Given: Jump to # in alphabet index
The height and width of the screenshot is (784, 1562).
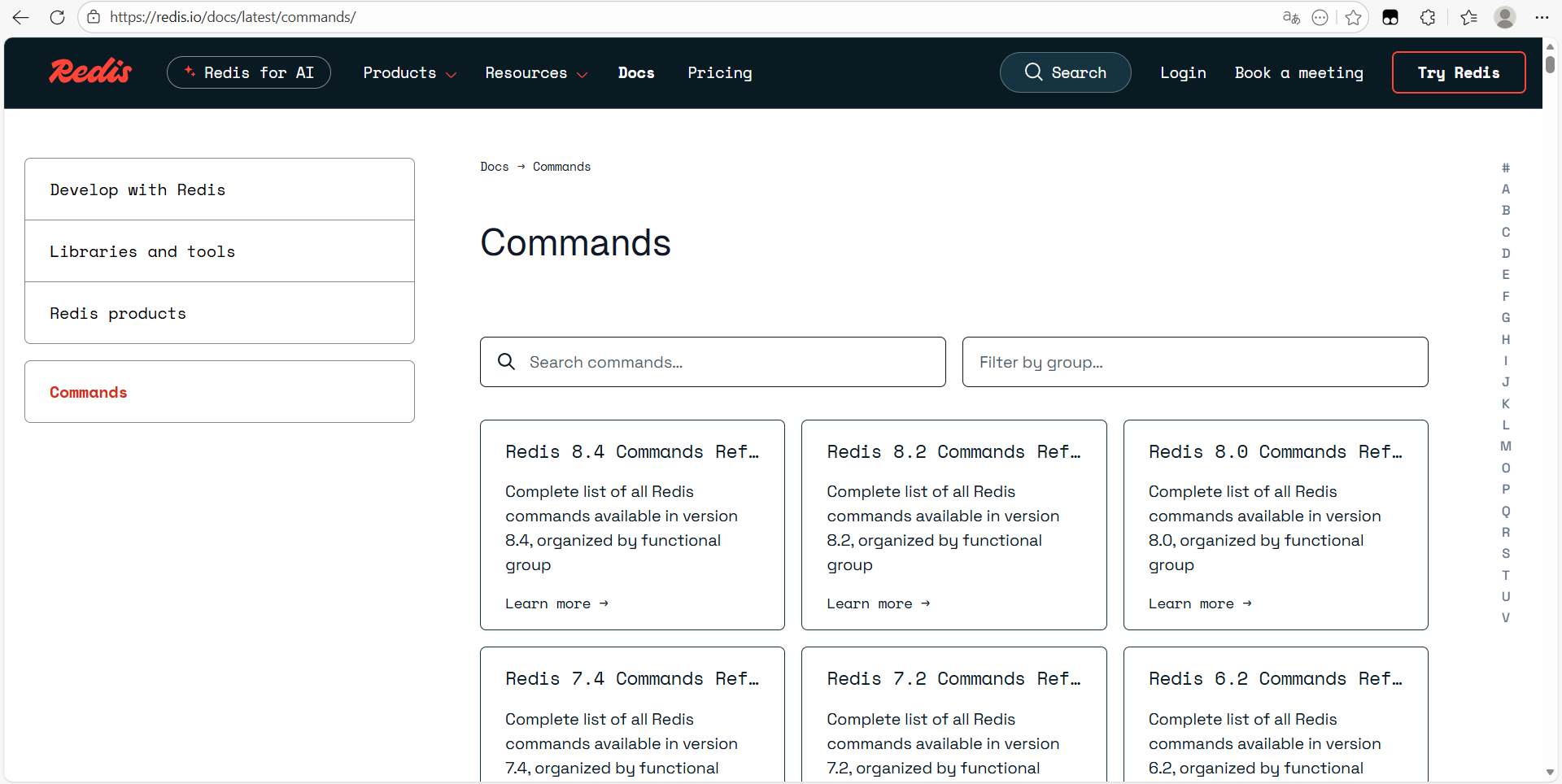Looking at the screenshot, I should pos(1506,168).
